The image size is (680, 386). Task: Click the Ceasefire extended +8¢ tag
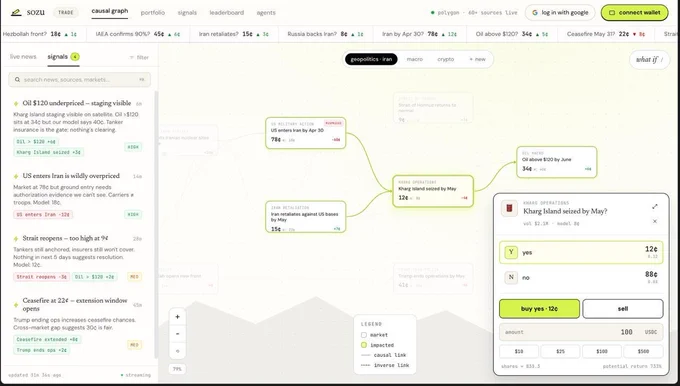click(47, 339)
